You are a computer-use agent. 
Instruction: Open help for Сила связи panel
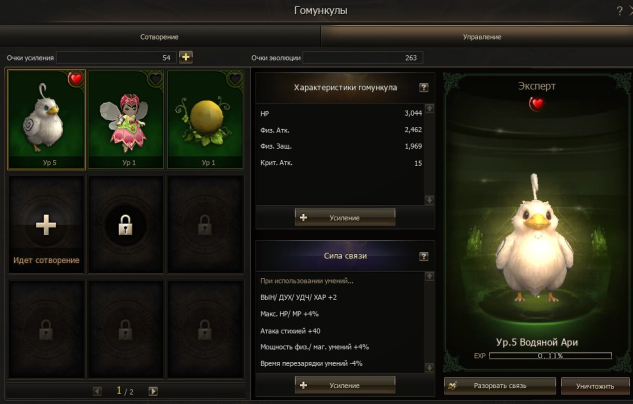click(x=423, y=256)
